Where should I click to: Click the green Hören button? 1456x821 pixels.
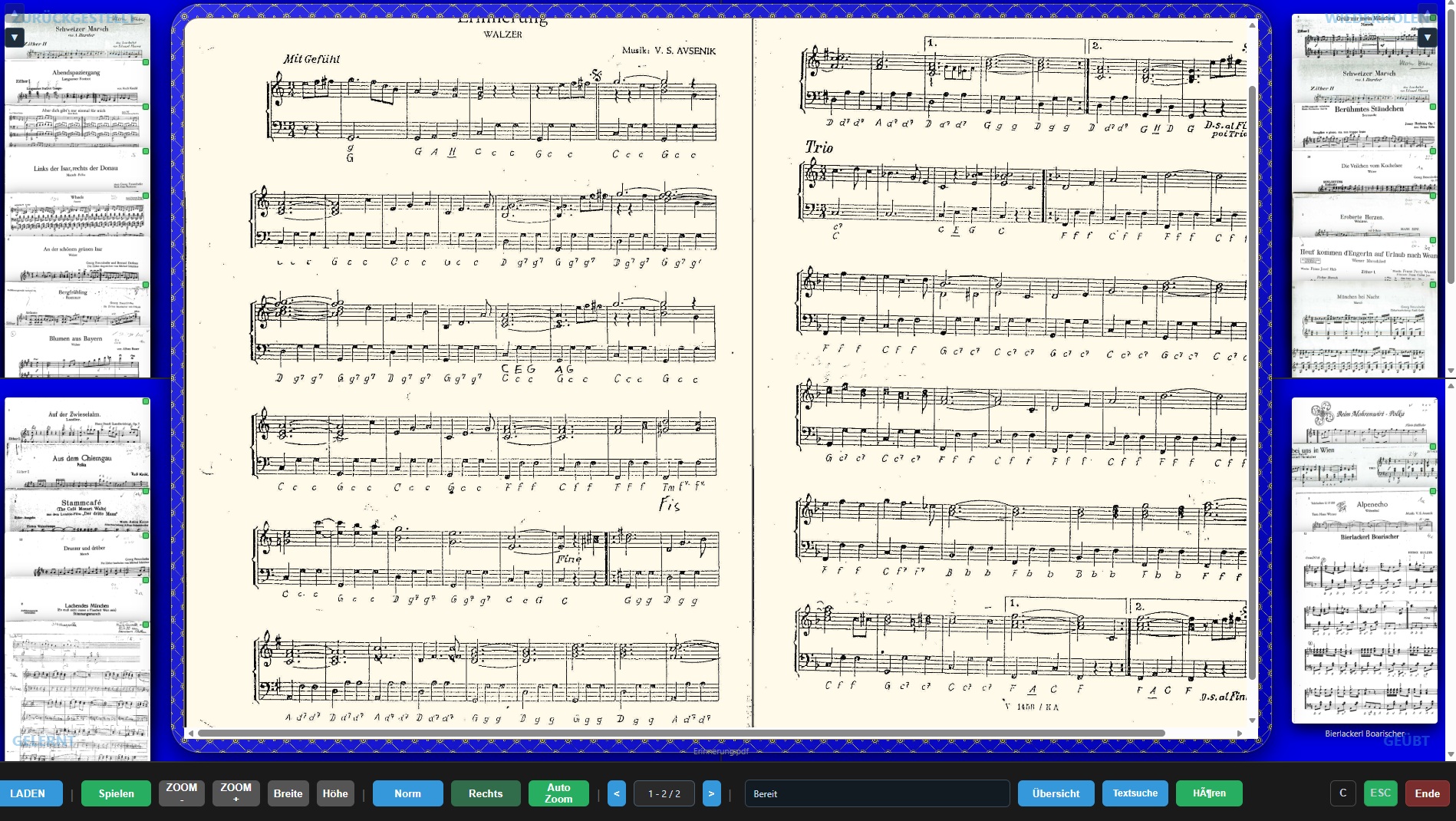pyautogui.click(x=1209, y=793)
